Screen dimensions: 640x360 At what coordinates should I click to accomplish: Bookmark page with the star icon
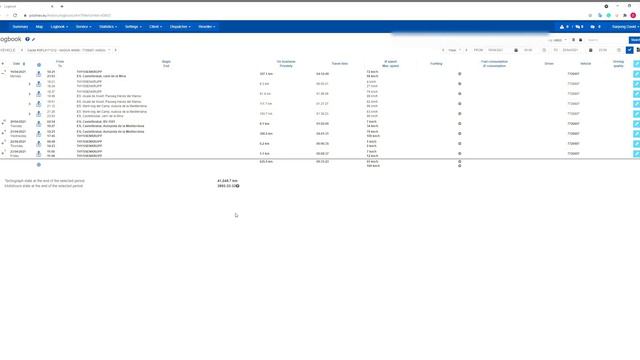(590, 16)
